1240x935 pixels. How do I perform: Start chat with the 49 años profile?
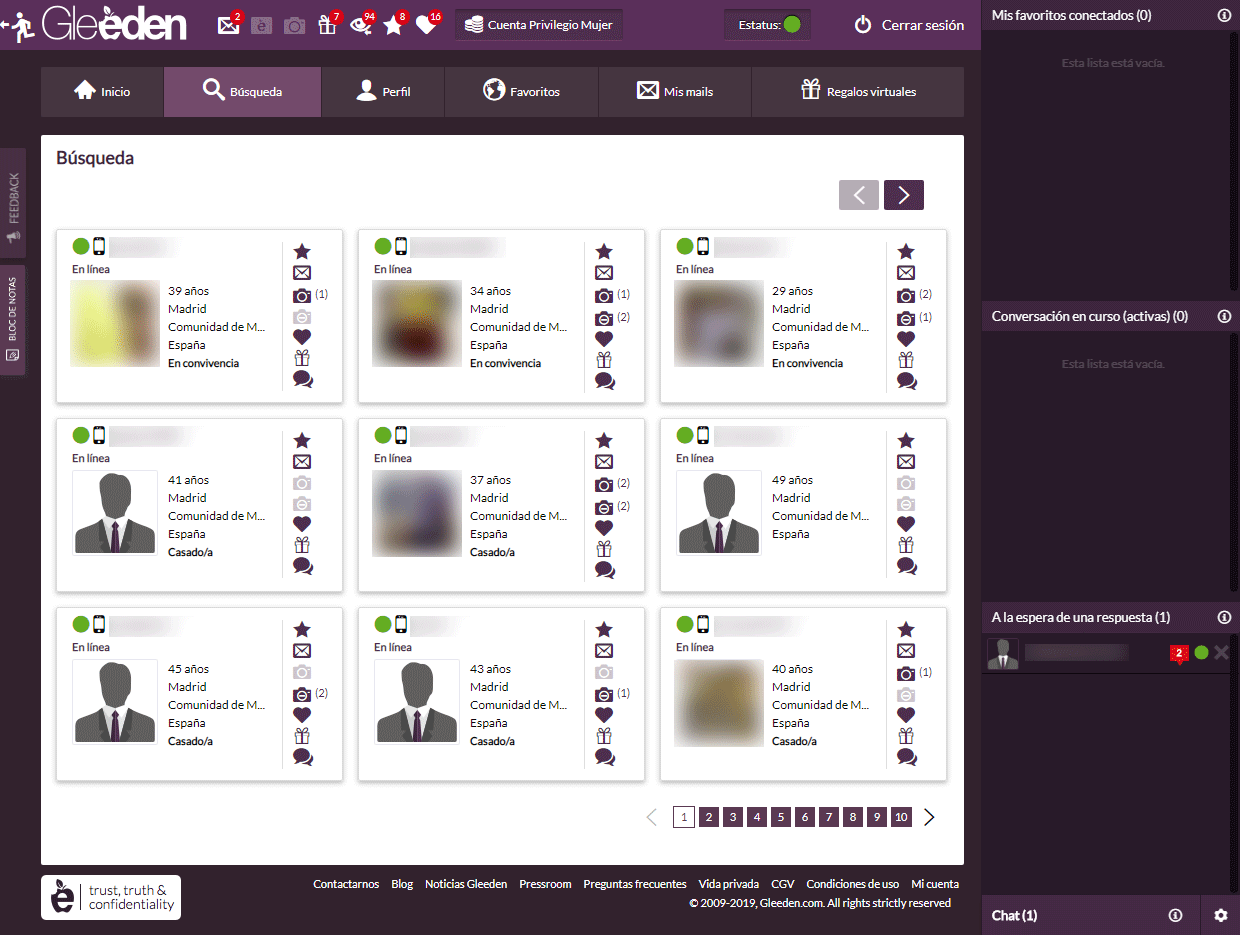pos(907,566)
